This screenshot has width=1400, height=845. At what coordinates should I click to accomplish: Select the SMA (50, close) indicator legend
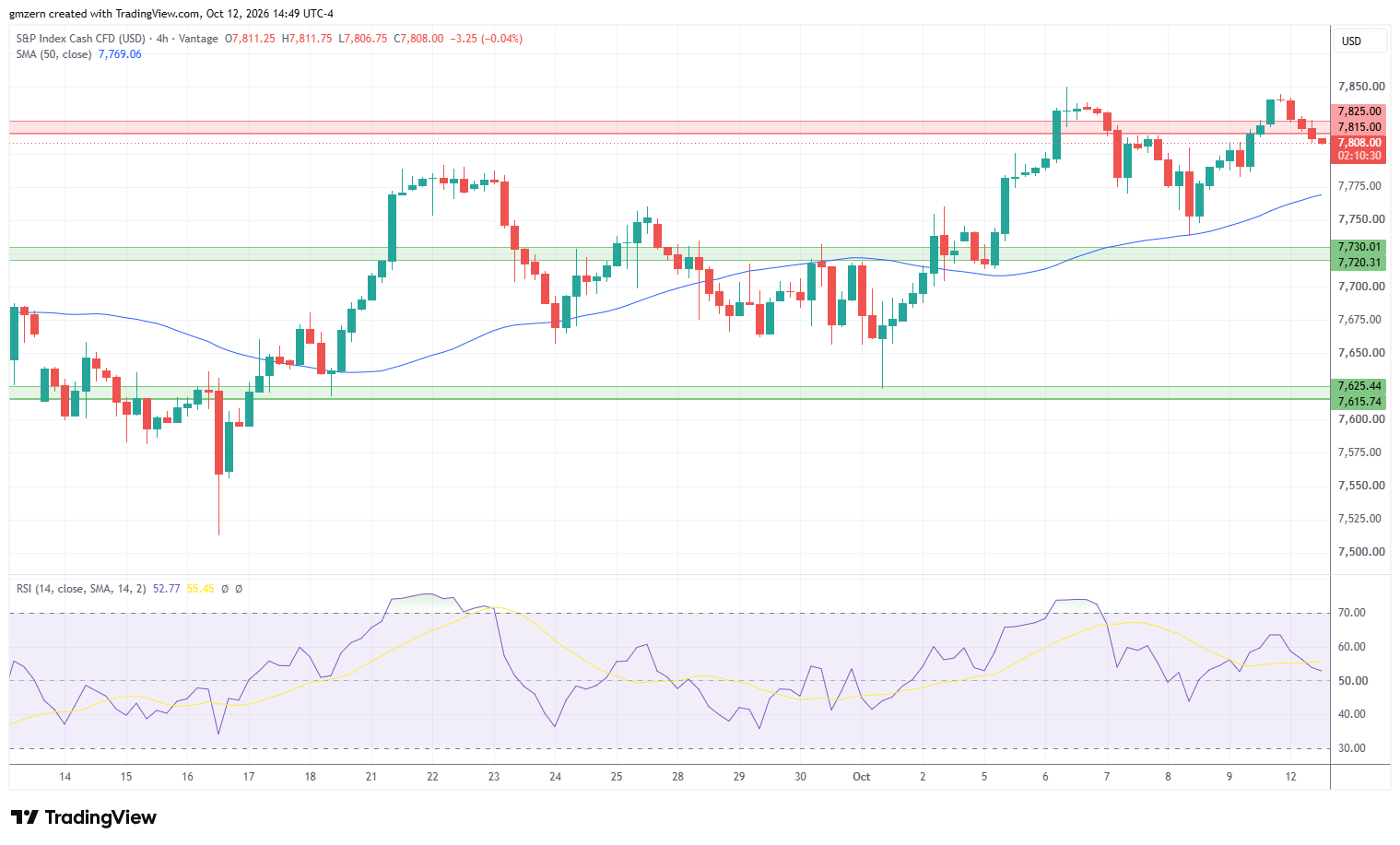tap(53, 54)
